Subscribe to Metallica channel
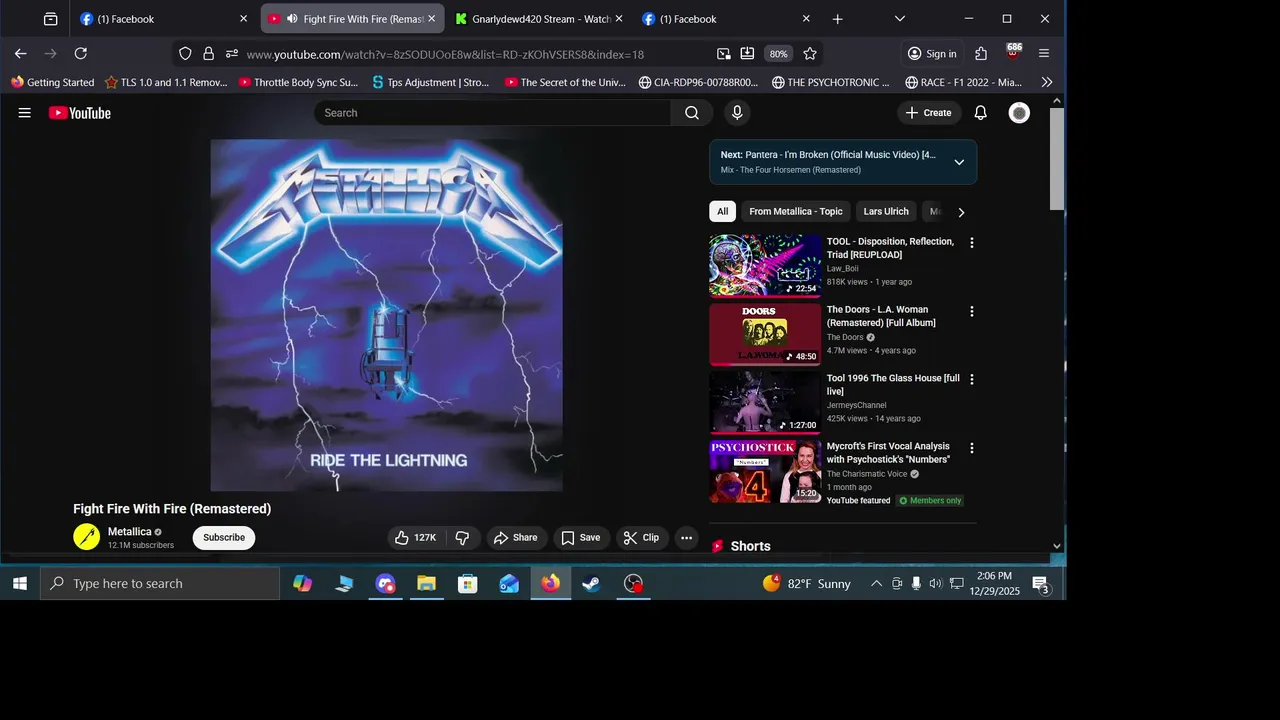Viewport: 1280px width, 720px height. (224, 538)
